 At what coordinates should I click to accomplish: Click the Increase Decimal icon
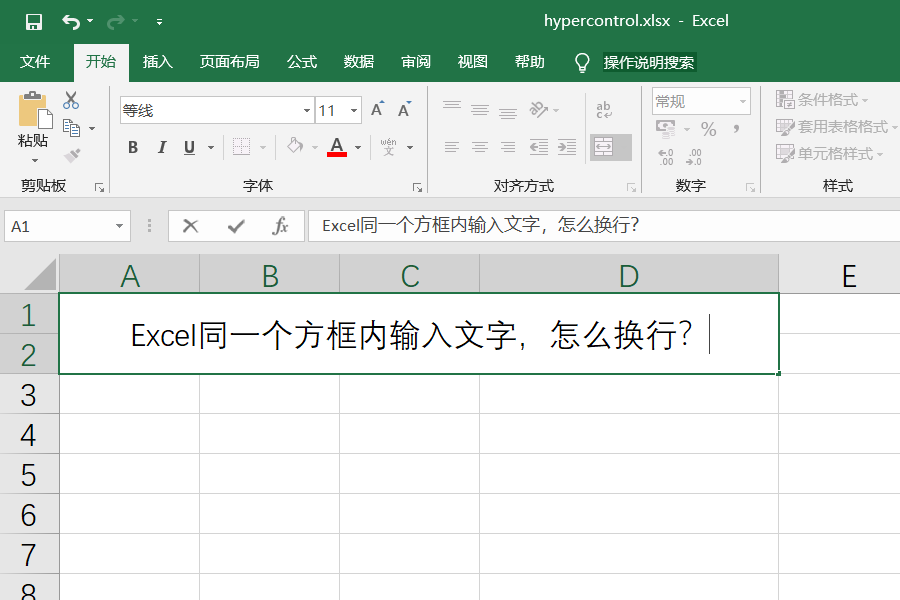666,157
